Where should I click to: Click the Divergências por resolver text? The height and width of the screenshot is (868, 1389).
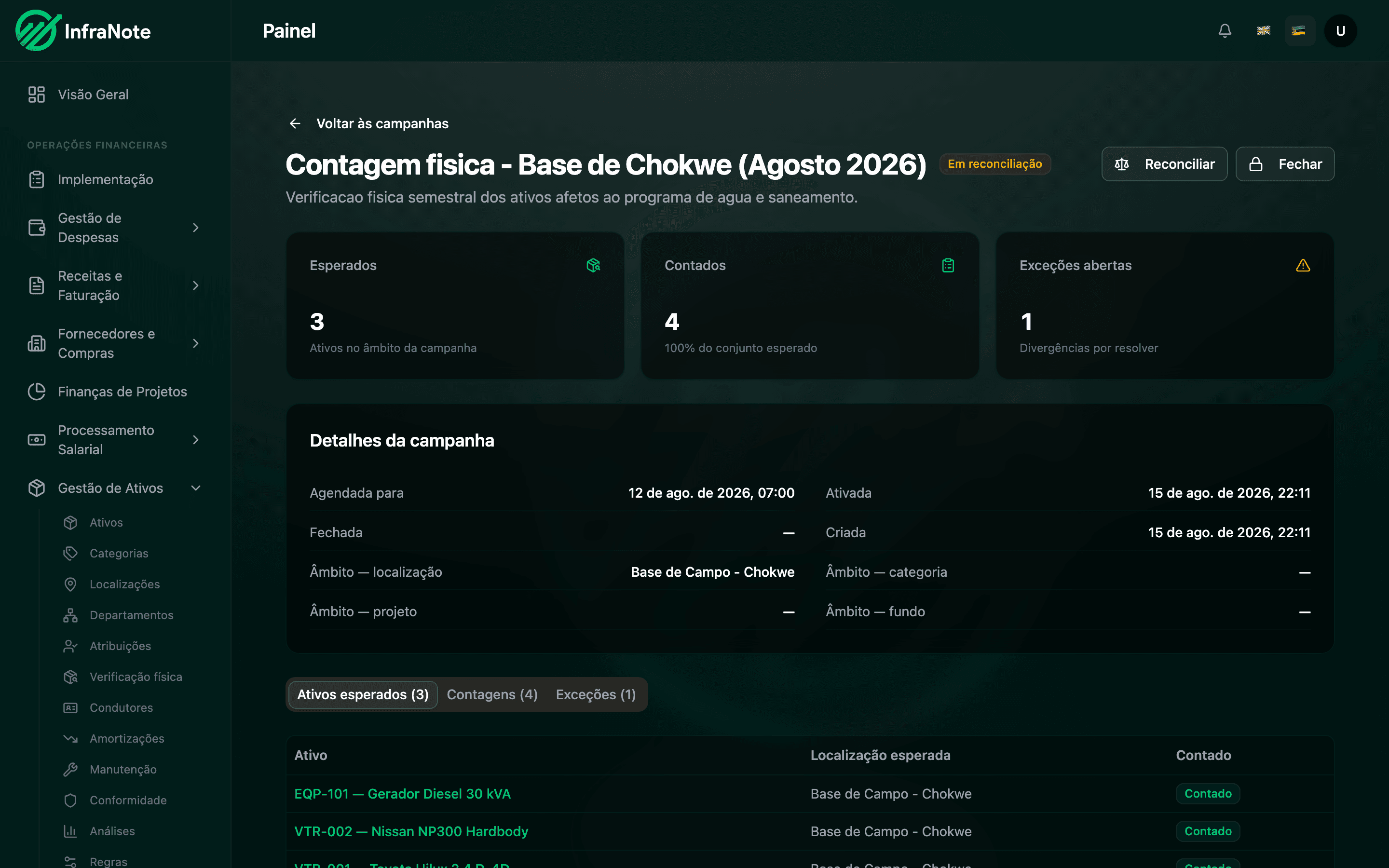pyautogui.click(x=1088, y=348)
